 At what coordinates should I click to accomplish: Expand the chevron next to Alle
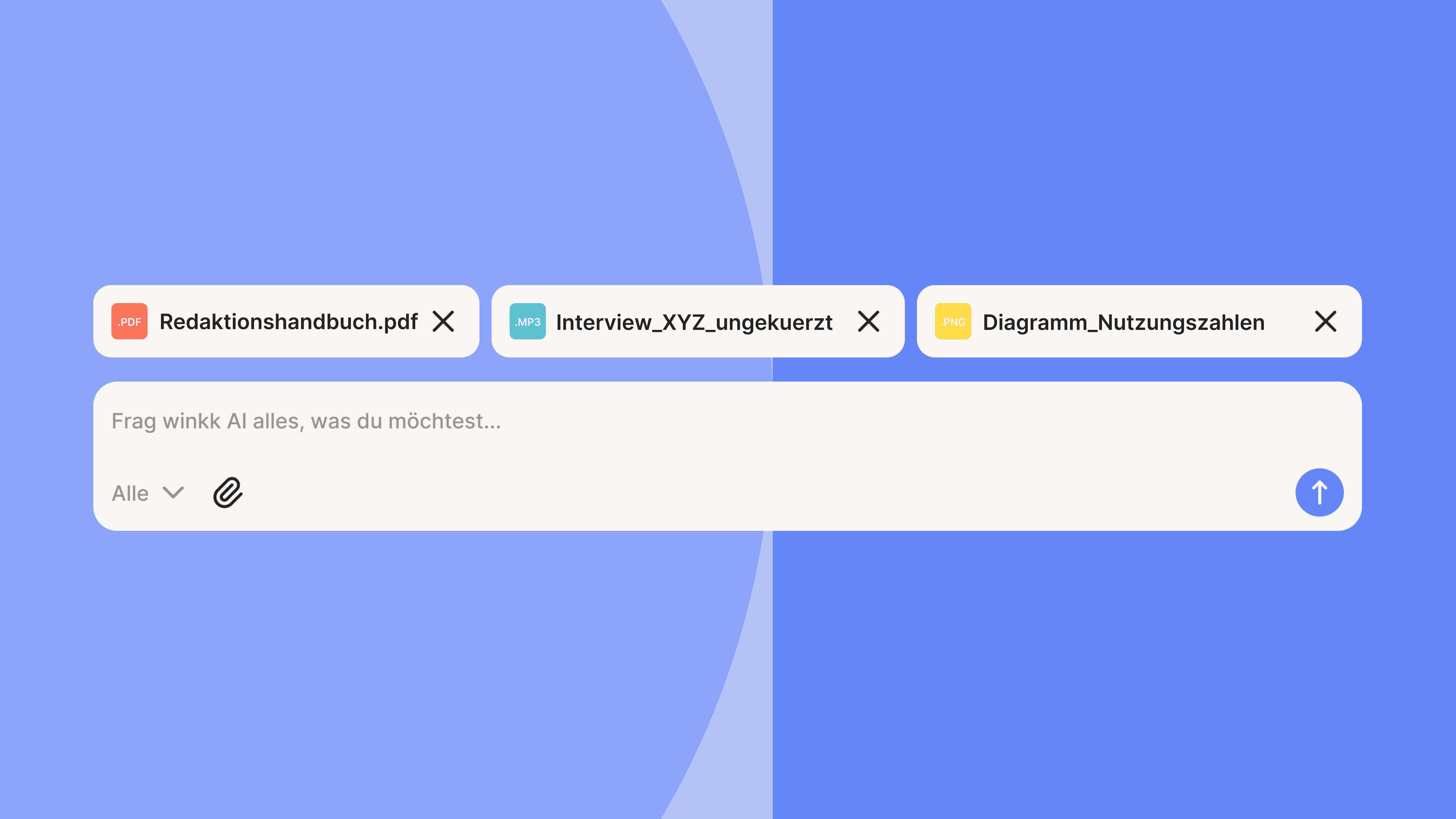[173, 493]
